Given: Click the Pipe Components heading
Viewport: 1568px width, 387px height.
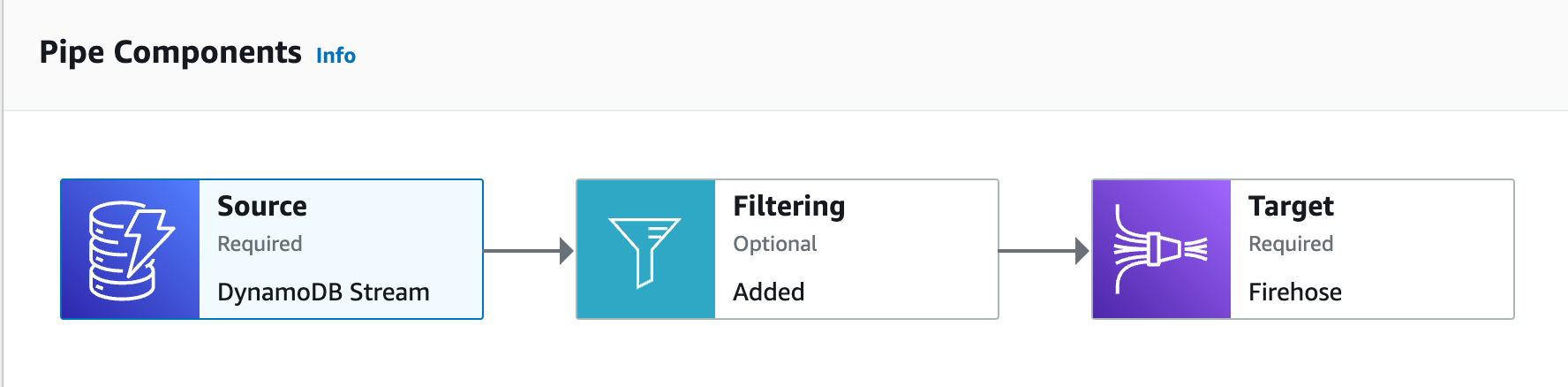Looking at the screenshot, I should [x=170, y=53].
